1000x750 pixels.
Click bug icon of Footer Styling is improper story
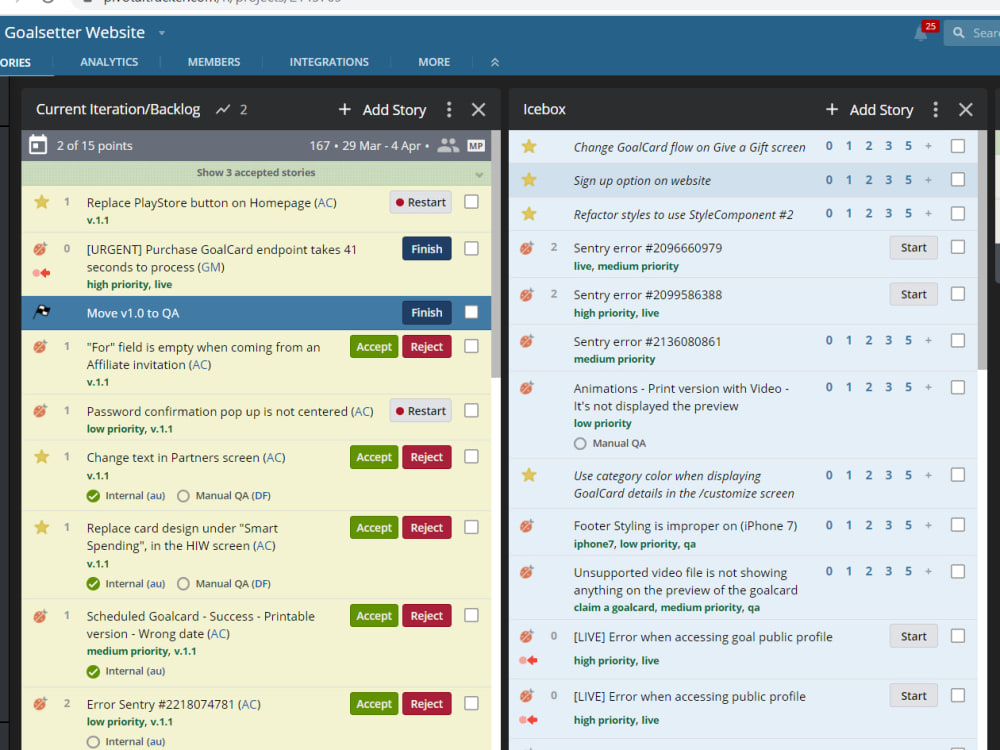tap(527, 526)
